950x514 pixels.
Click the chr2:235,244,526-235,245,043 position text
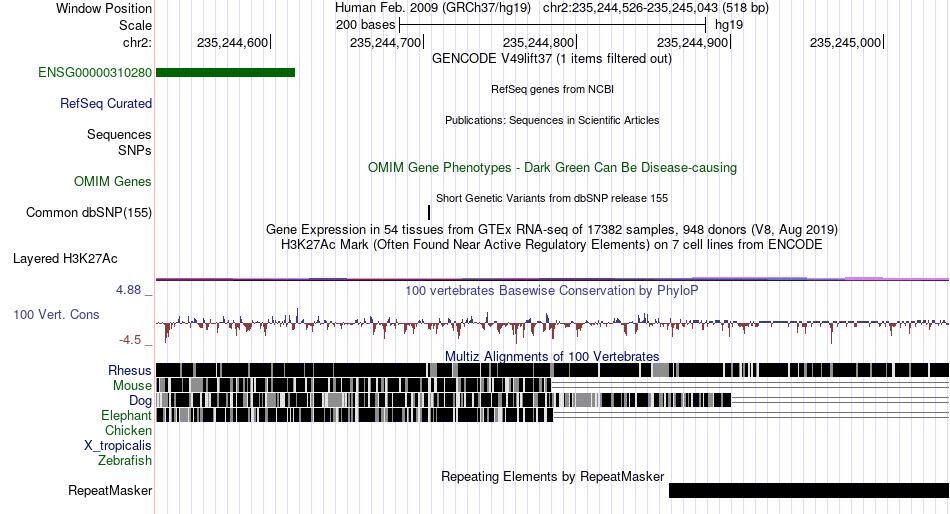click(x=630, y=8)
